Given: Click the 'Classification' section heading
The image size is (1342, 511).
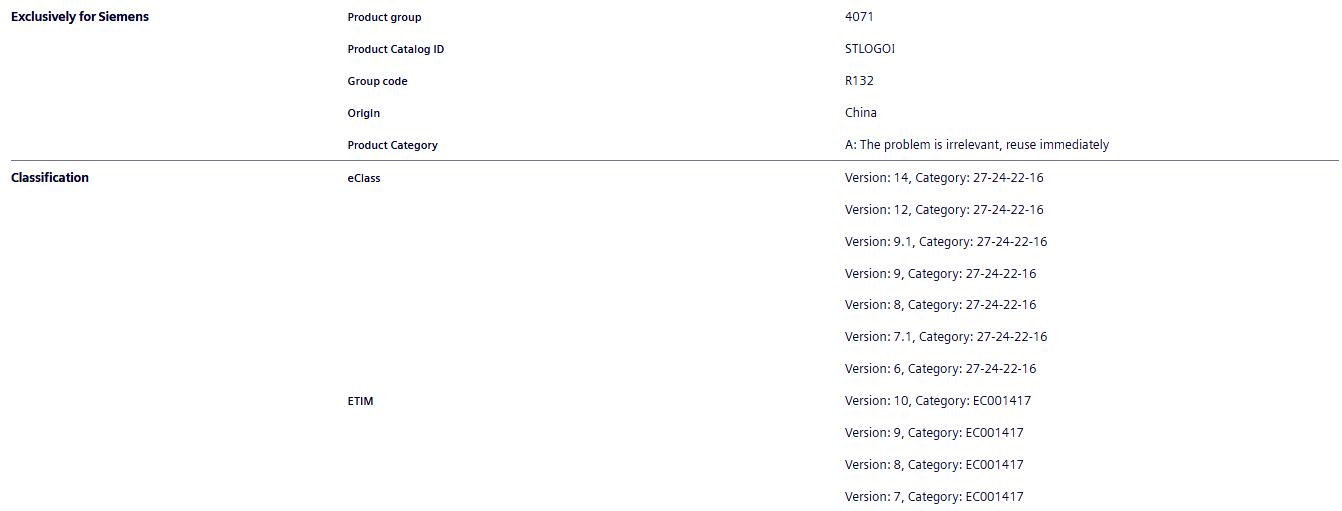Looking at the screenshot, I should point(50,178).
